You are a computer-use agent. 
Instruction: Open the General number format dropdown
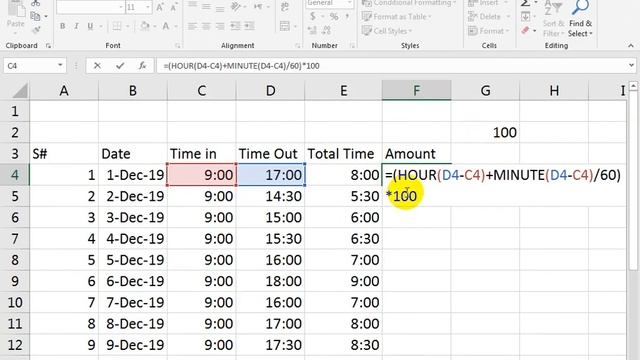click(349, 3)
